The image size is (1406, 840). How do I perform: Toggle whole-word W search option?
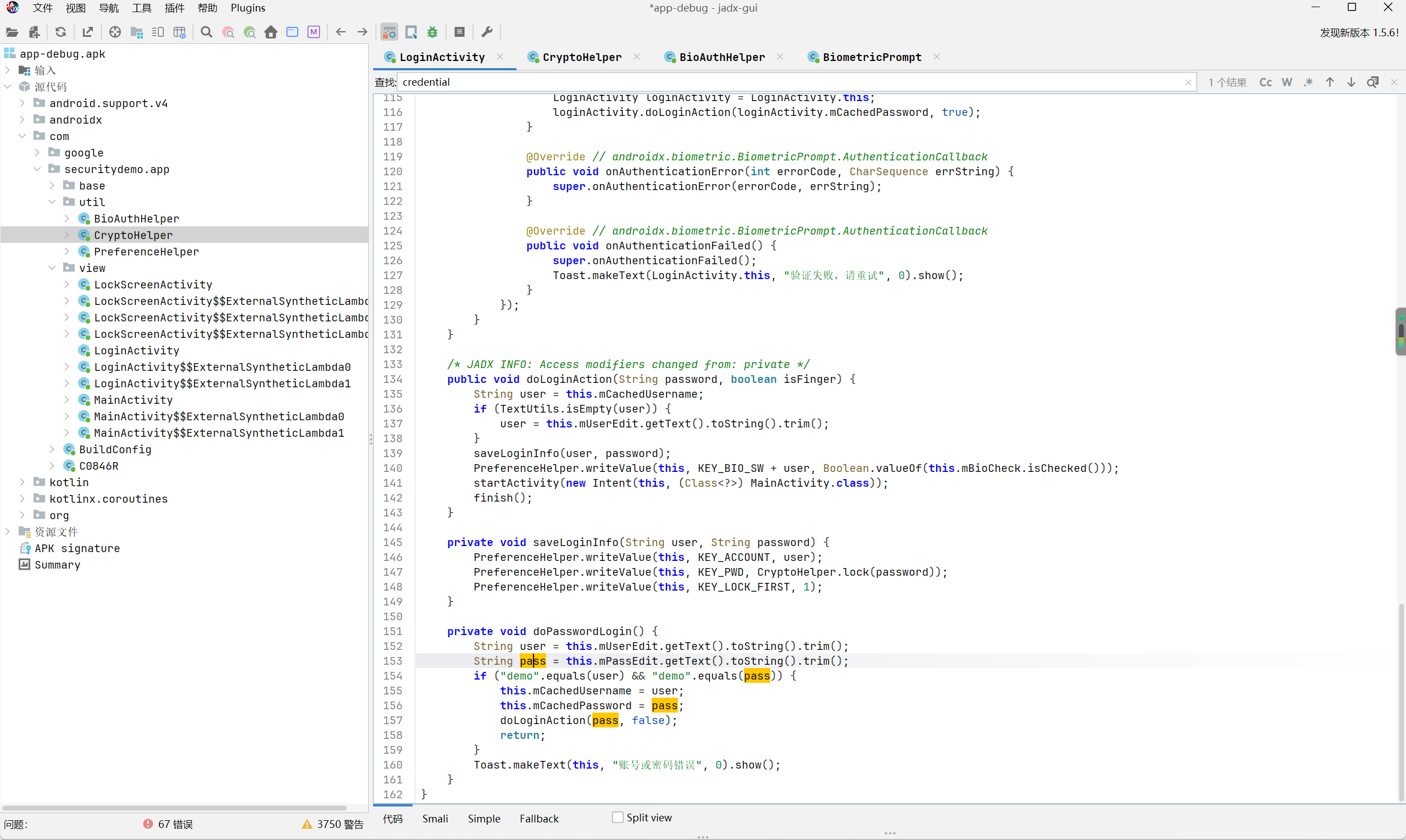click(1287, 82)
